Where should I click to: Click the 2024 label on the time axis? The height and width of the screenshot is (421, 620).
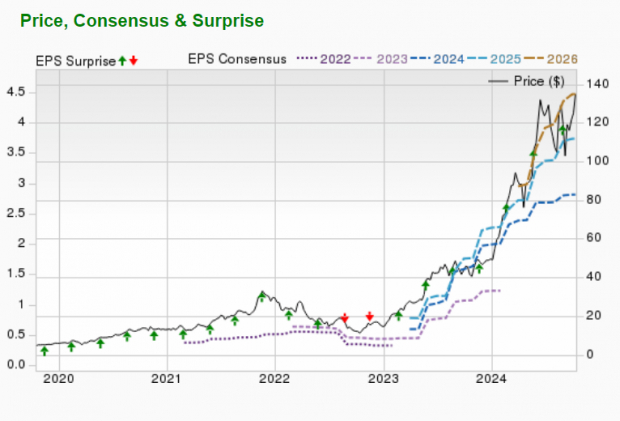(x=491, y=379)
